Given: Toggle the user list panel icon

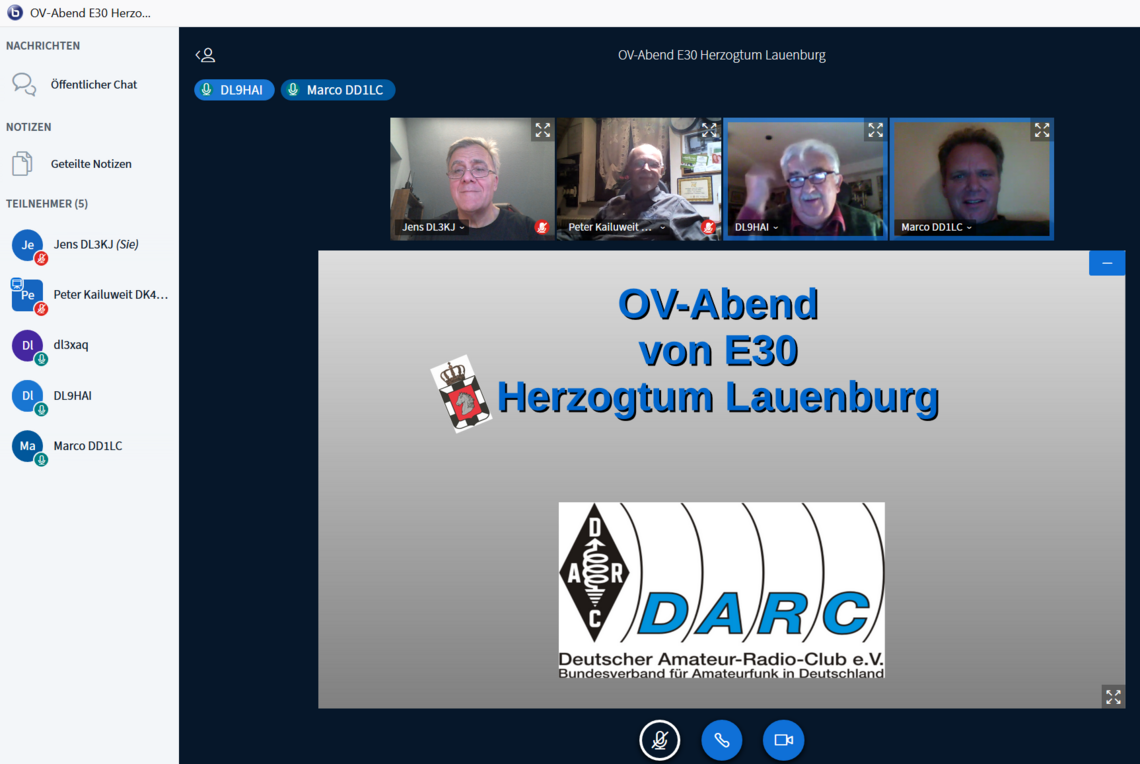Looking at the screenshot, I should pos(206,55).
